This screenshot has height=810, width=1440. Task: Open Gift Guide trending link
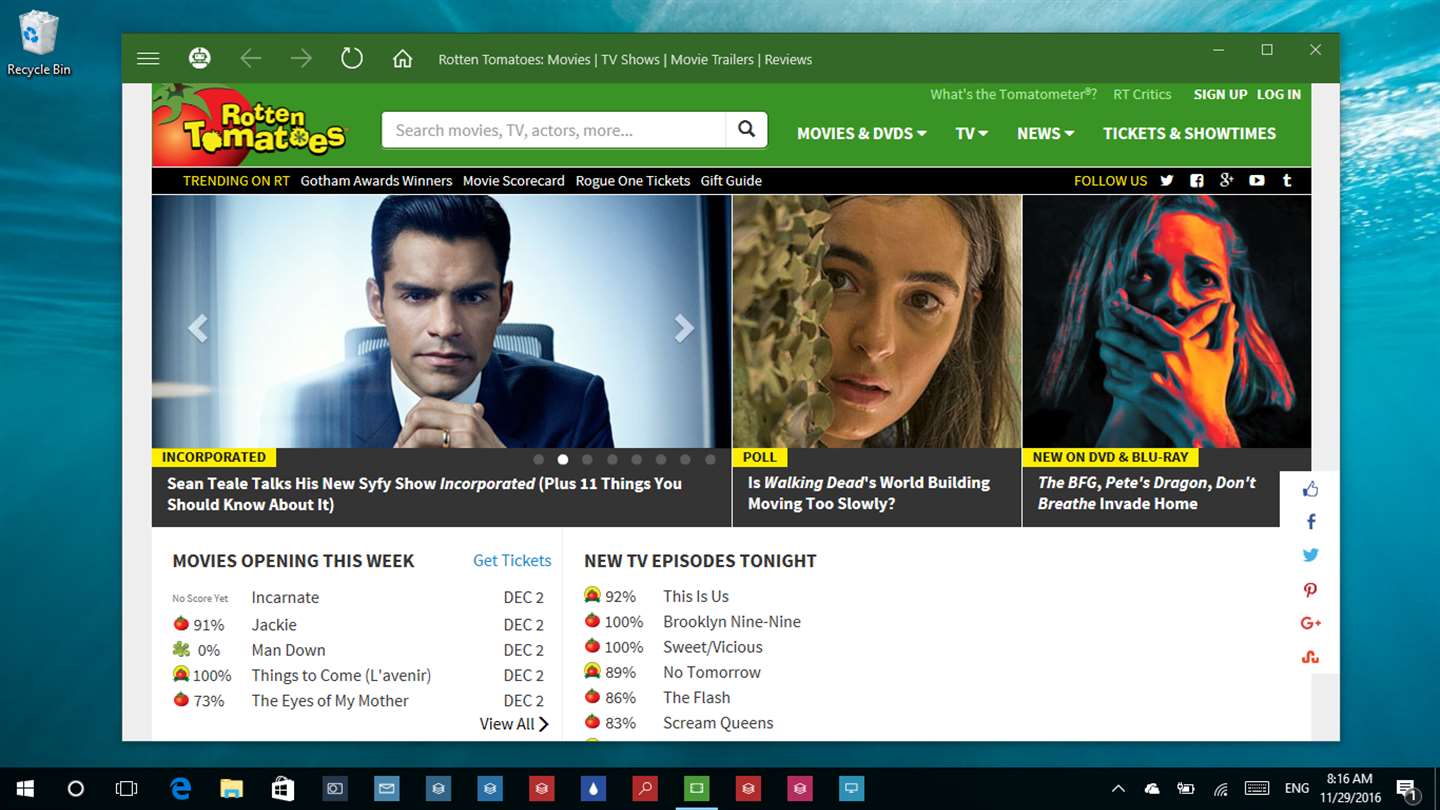(x=731, y=181)
